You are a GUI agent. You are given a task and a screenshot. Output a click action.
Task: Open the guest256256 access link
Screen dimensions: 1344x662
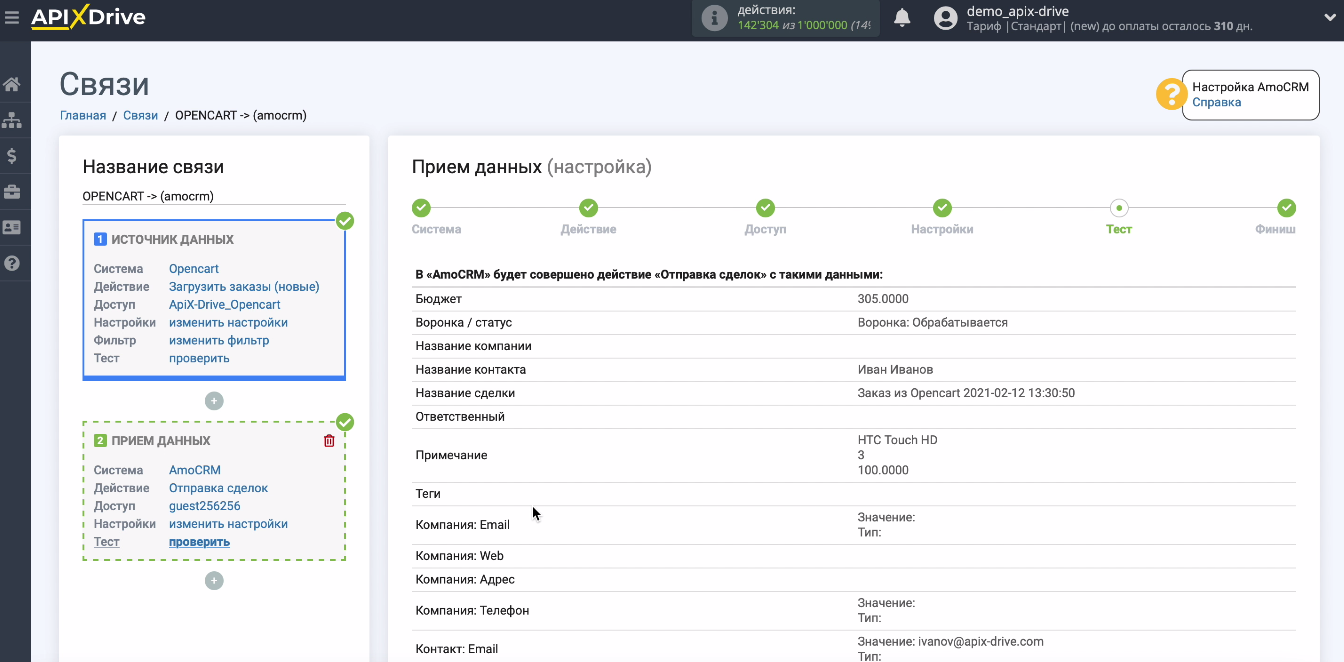point(205,506)
